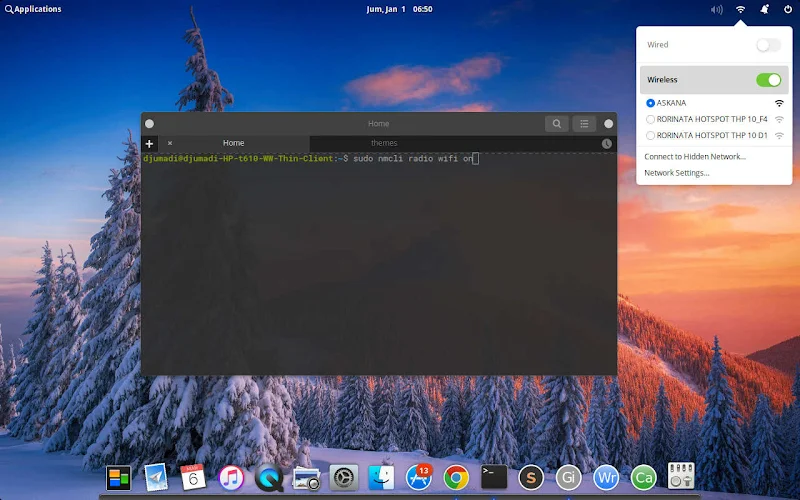Open Network Settings
Image resolution: width=800 pixels, height=500 pixels.
pos(677,173)
